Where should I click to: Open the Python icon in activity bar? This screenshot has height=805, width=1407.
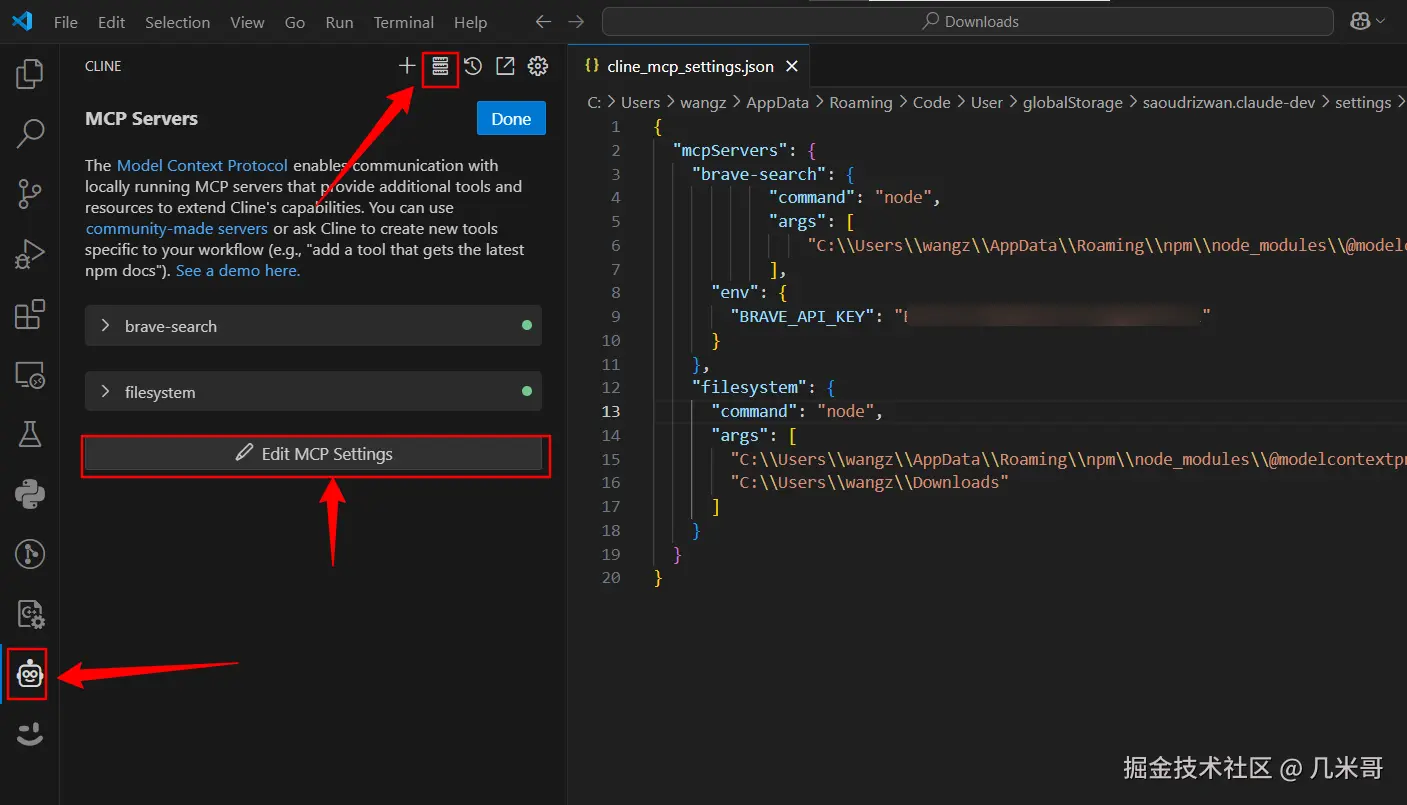tap(30, 494)
